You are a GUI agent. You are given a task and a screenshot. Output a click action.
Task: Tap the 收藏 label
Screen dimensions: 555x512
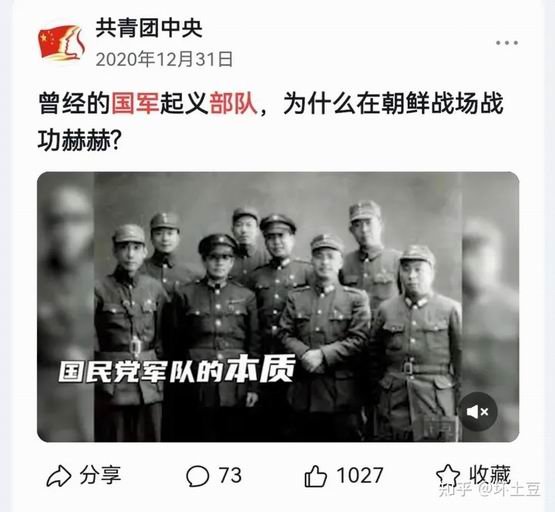click(x=490, y=474)
